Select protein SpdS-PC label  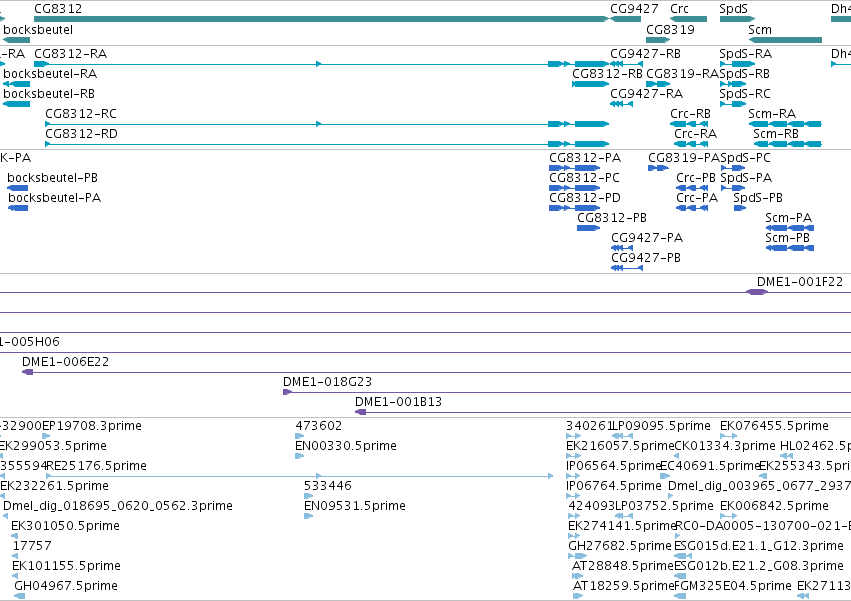pos(745,158)
